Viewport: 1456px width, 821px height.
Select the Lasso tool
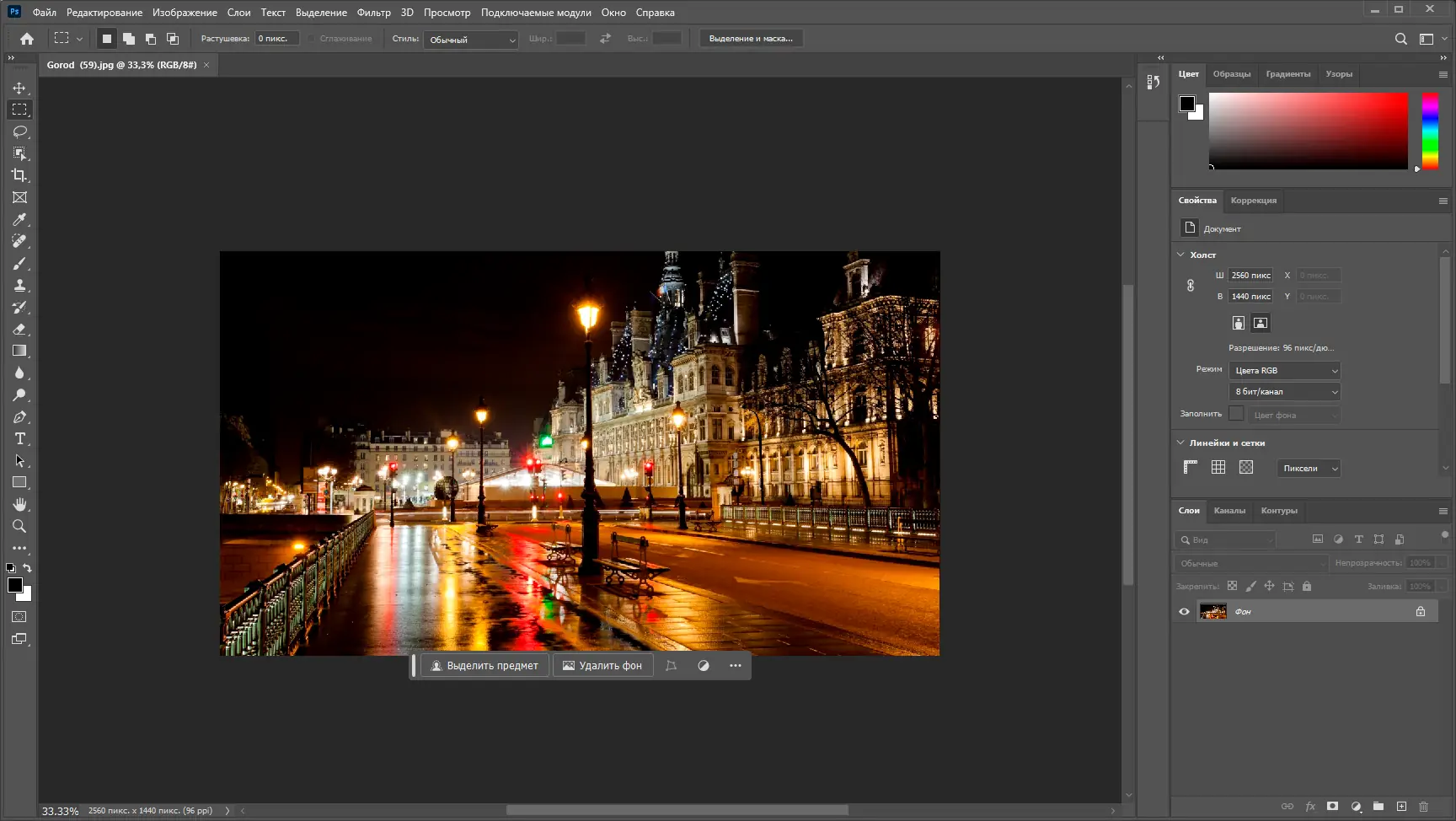[19, 131]
